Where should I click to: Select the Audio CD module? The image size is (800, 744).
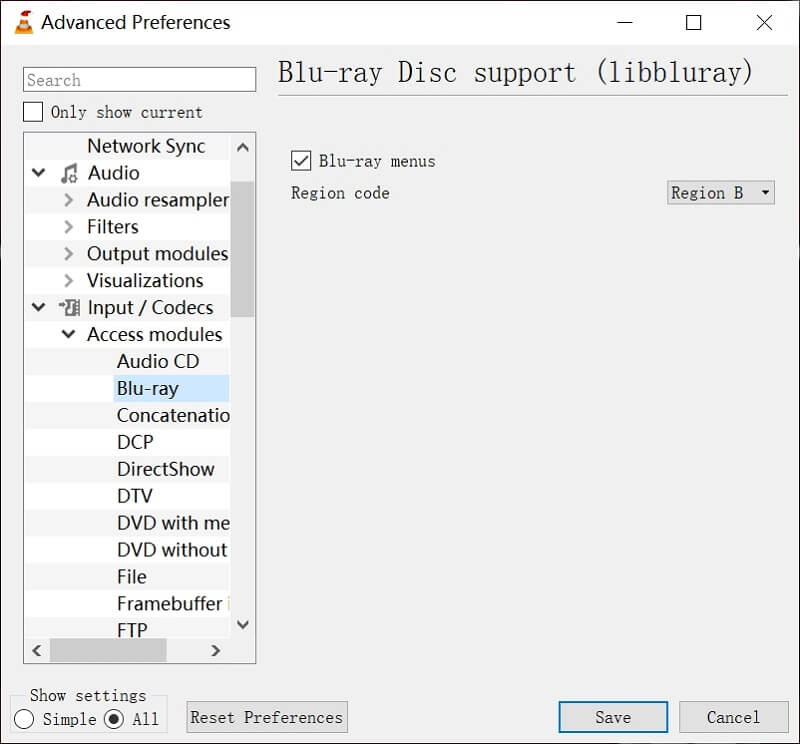(158, 361)
